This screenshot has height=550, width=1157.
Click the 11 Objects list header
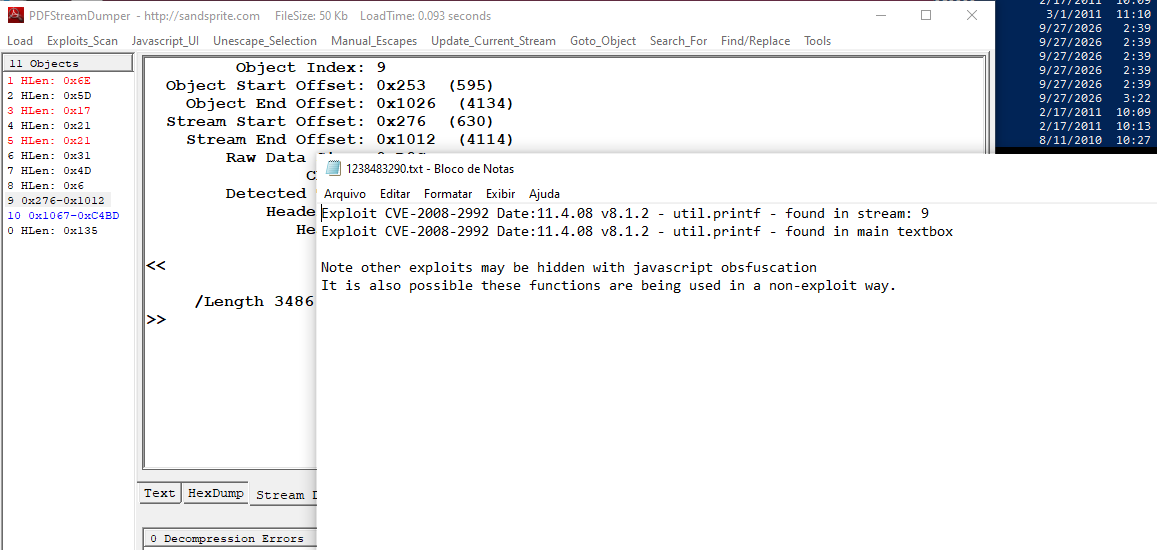point(68,63)
